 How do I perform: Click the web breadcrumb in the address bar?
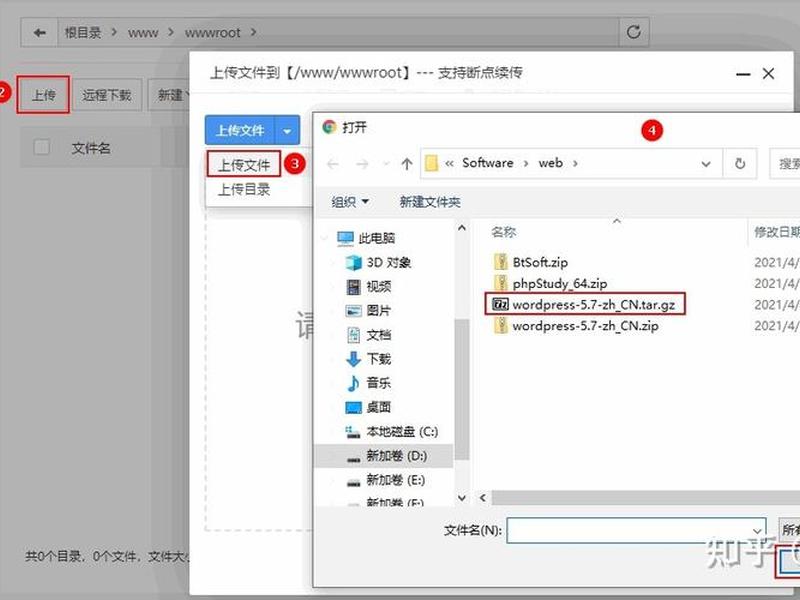tap(551, 163)
